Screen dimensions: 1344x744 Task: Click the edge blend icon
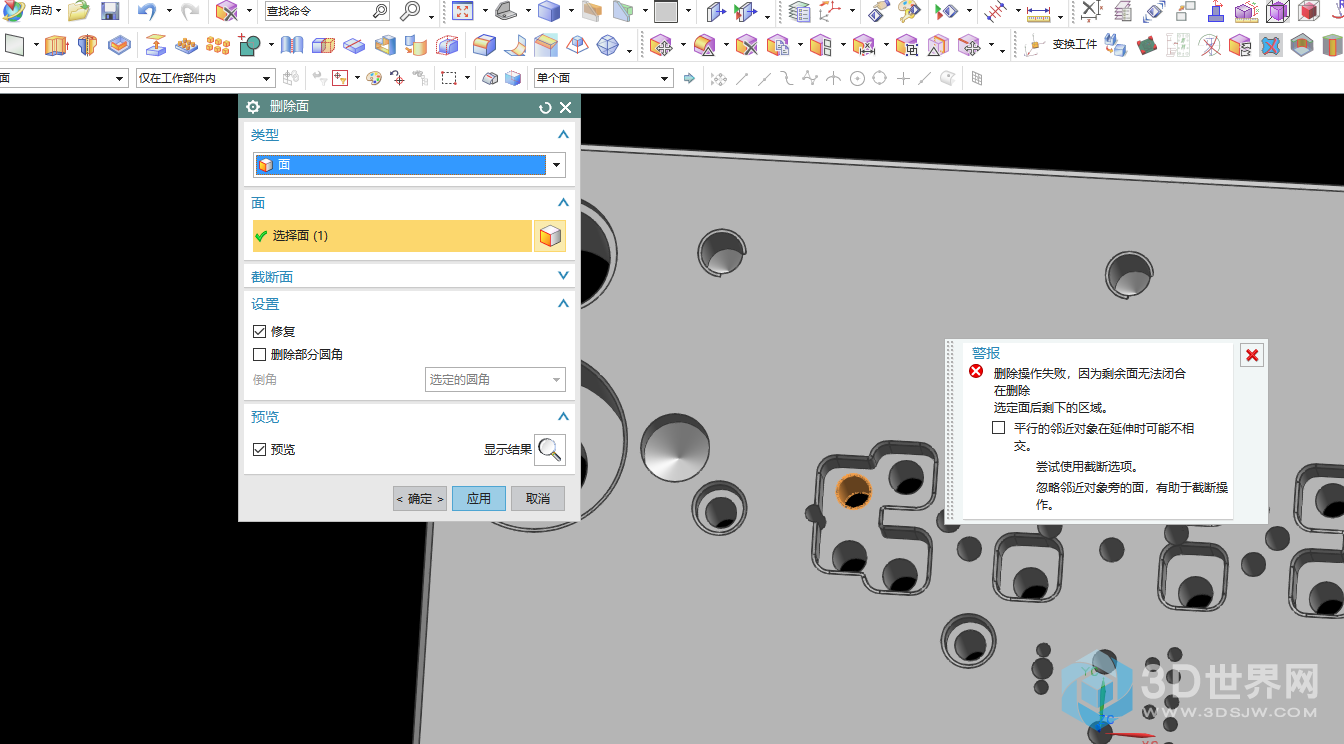pyautogui.click(x=484, y=45)
